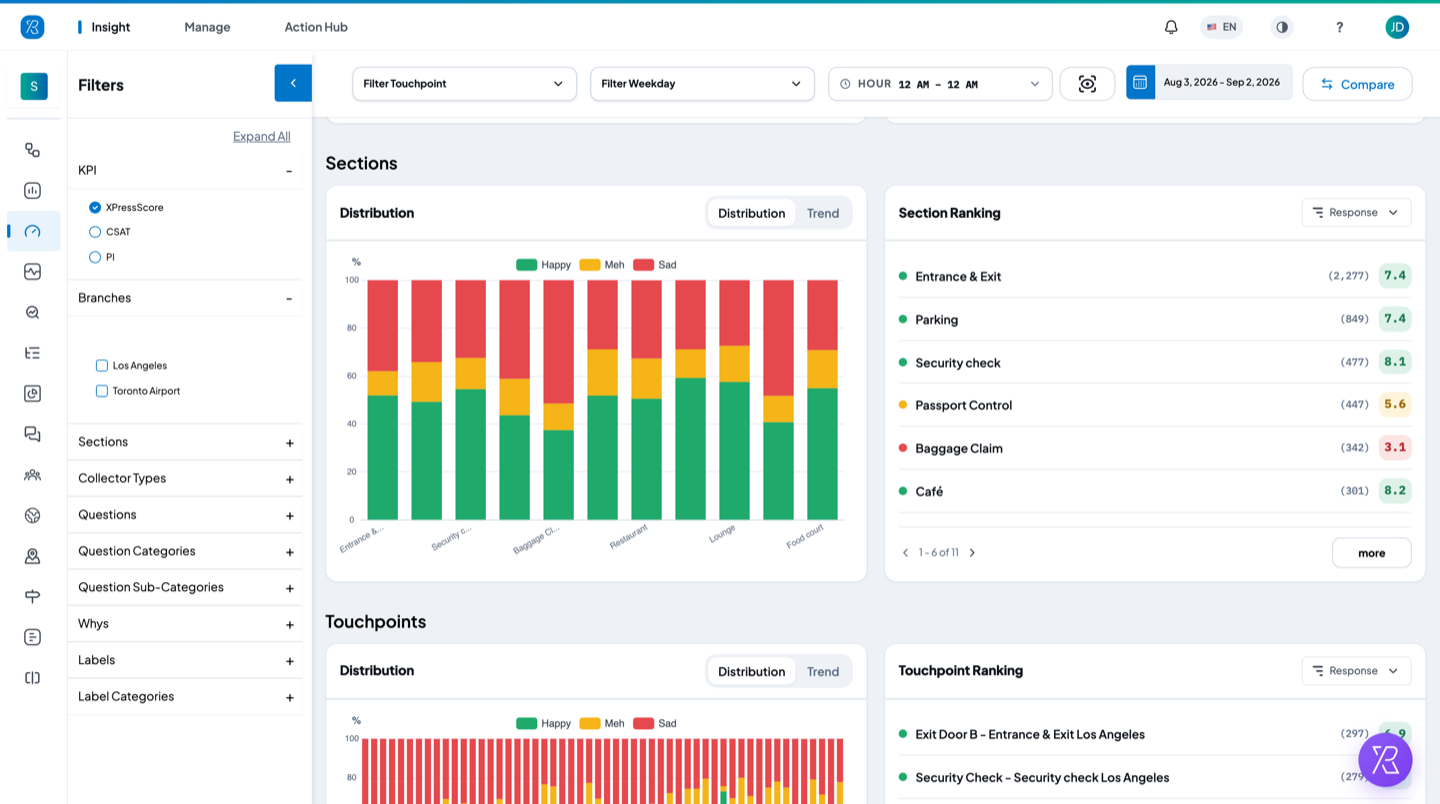The image size is (1440, 804).
Task: Switch Touchpoints chart to Trend tab
Action: (x=823, y=671)
